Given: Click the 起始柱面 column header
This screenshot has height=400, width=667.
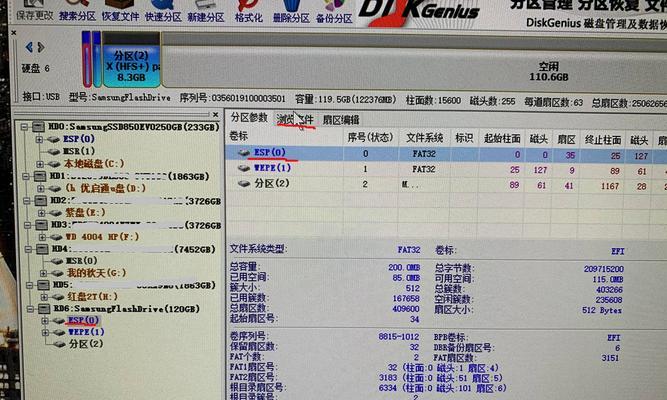Looking at the screenshot, I should tap(502, 138).
